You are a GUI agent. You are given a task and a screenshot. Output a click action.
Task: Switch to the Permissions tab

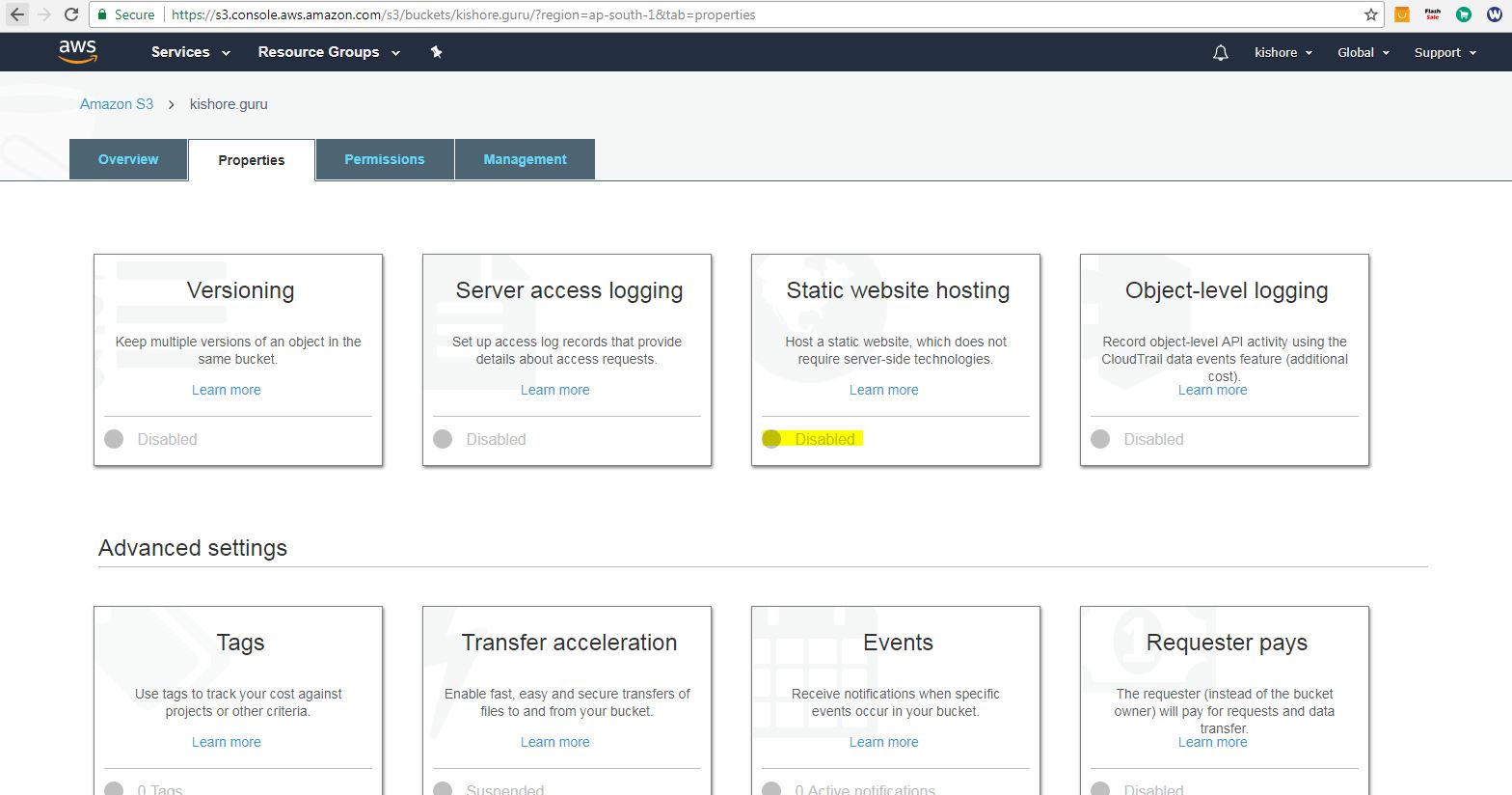click(384, 159)
